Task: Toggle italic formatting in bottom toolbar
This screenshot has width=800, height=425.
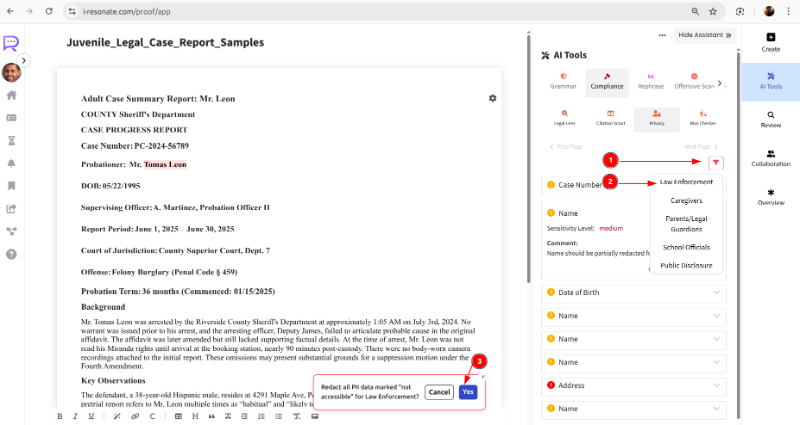Action: [75, 416]
